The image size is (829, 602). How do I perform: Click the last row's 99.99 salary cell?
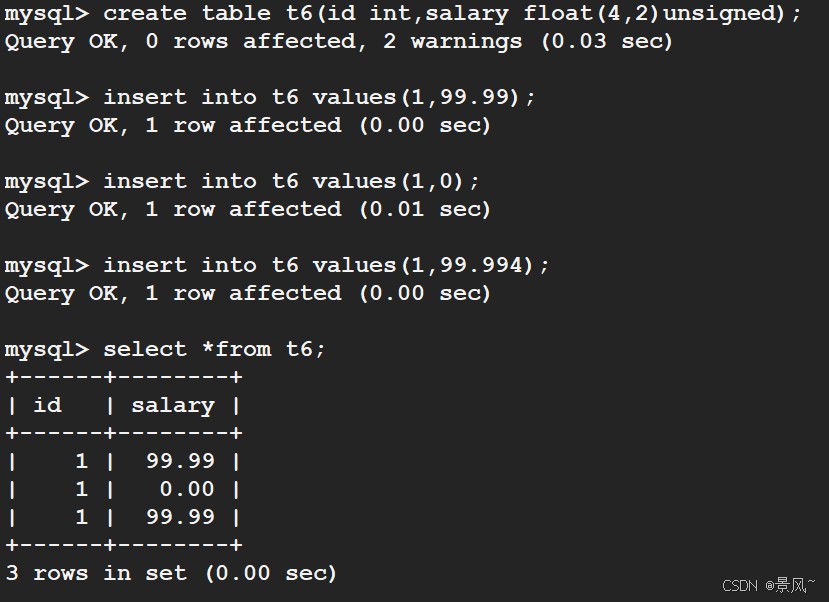tap(180, 517)
